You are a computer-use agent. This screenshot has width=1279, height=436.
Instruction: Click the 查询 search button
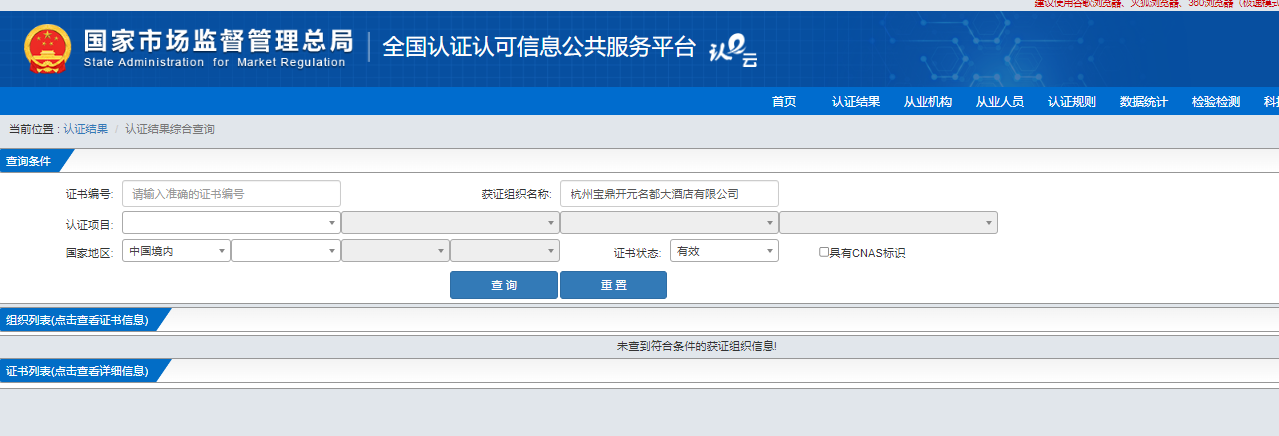[x=504, y=285]
